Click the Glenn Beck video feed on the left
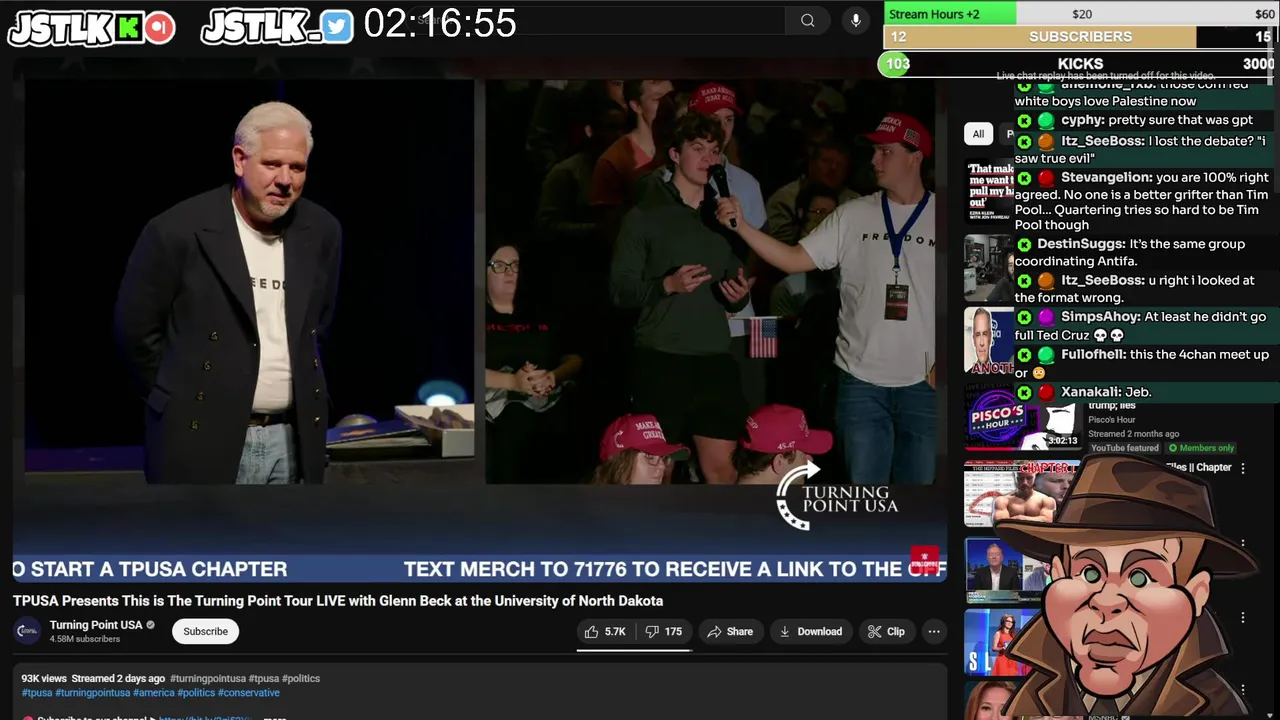1280x720 pixels. coord(249,282)
